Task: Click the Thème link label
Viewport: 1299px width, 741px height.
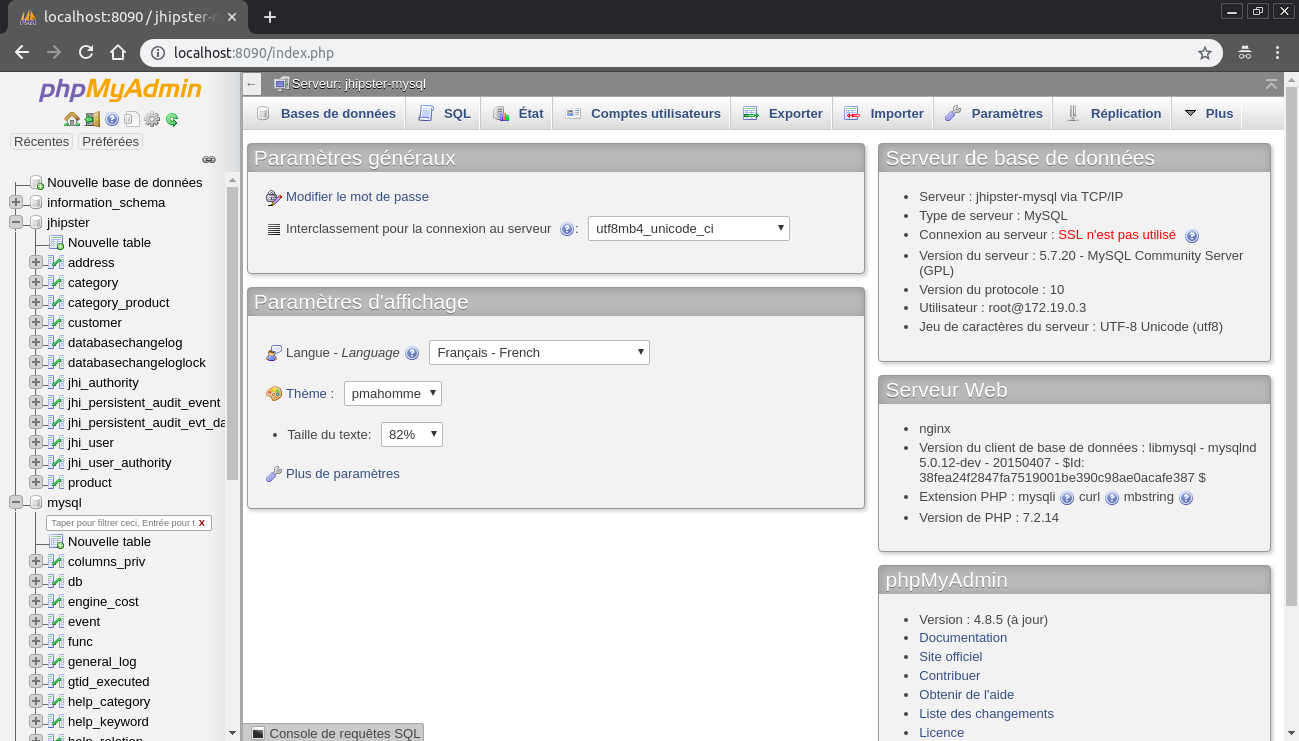Action: pos(308,394)
